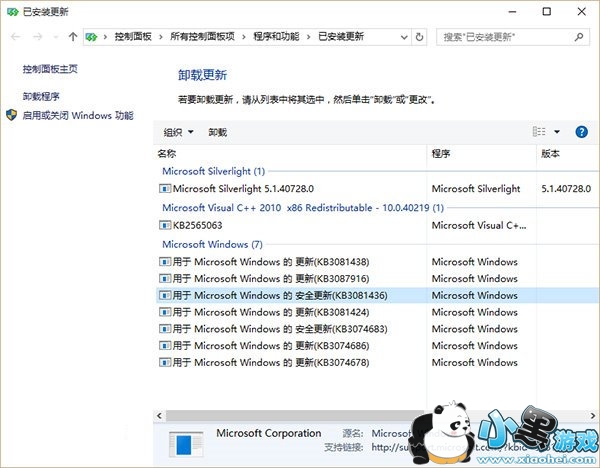Open 启用或关闭 Windows 功能 link
Viewport: 600px width, 468px height.
click(78, 115)
